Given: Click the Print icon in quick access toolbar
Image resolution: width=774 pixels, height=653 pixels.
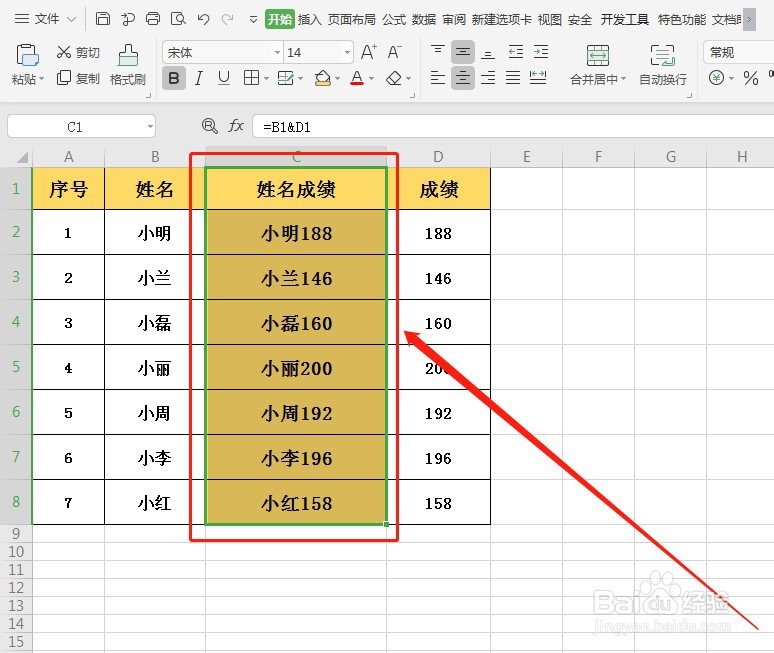Looking at the screenshot, I should tap(153, 19).
